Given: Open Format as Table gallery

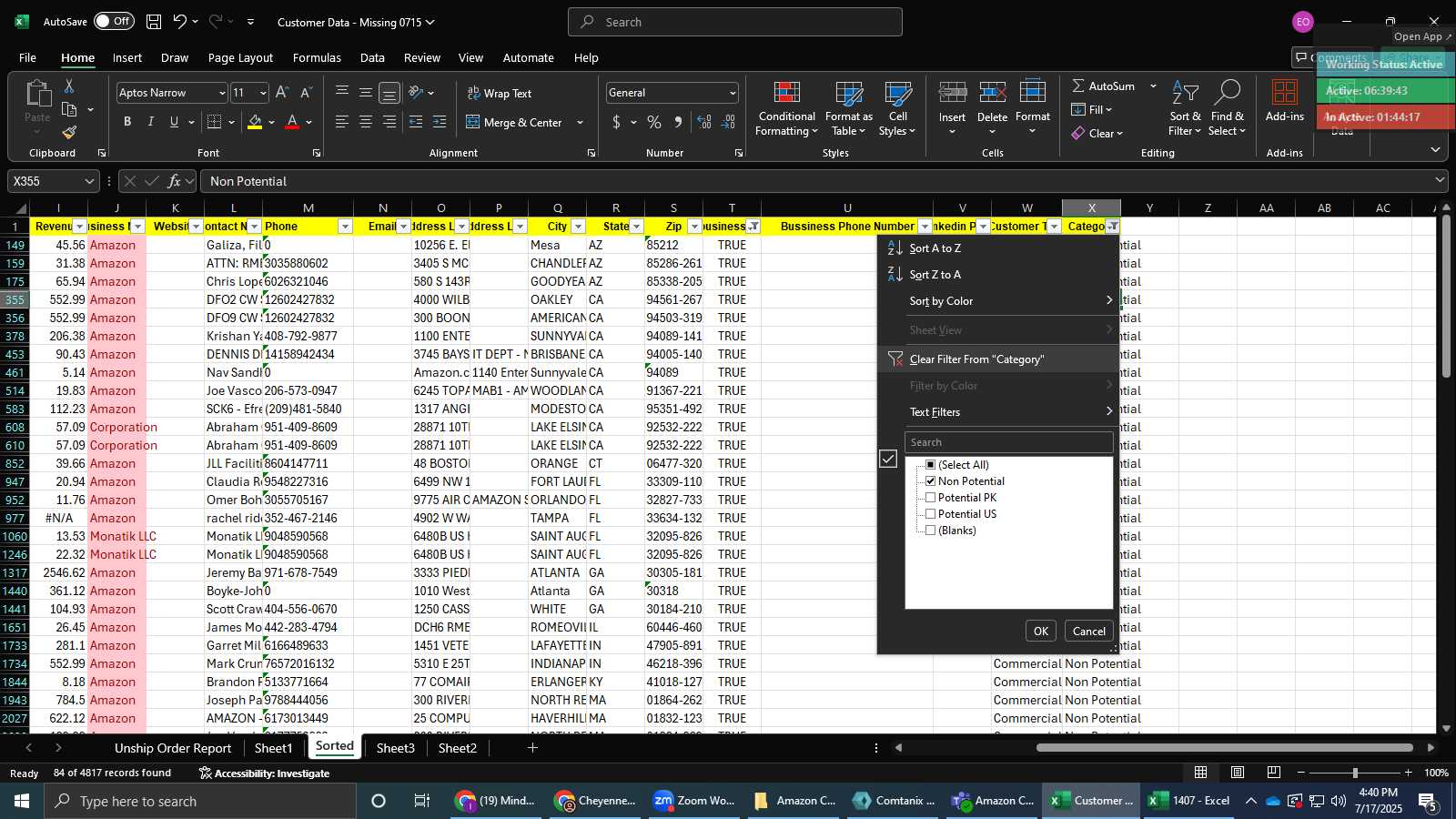Looking at the screenshot, I should click(848, 109).
